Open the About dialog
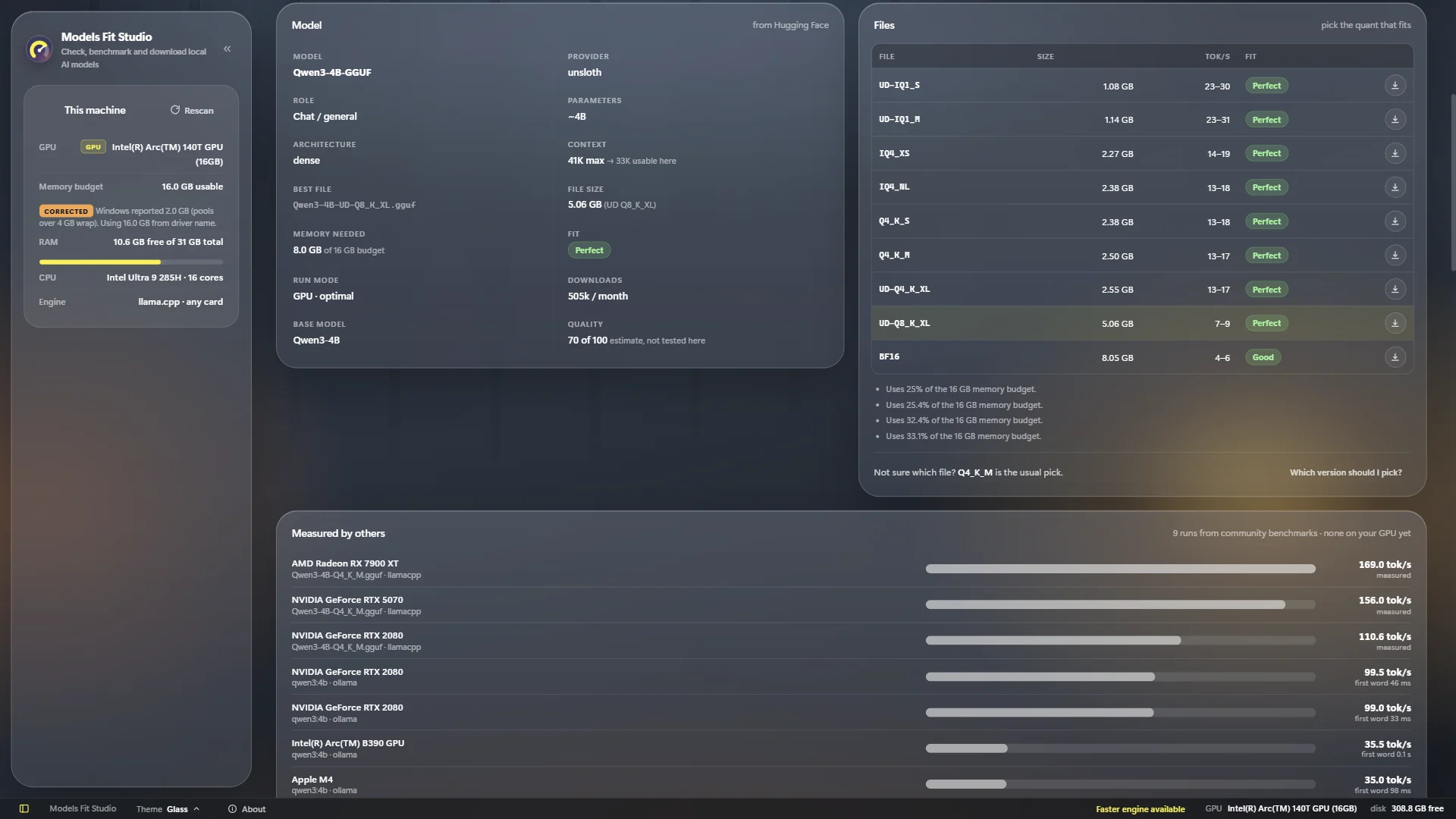The image size is (1456, 819). (246, 809)
